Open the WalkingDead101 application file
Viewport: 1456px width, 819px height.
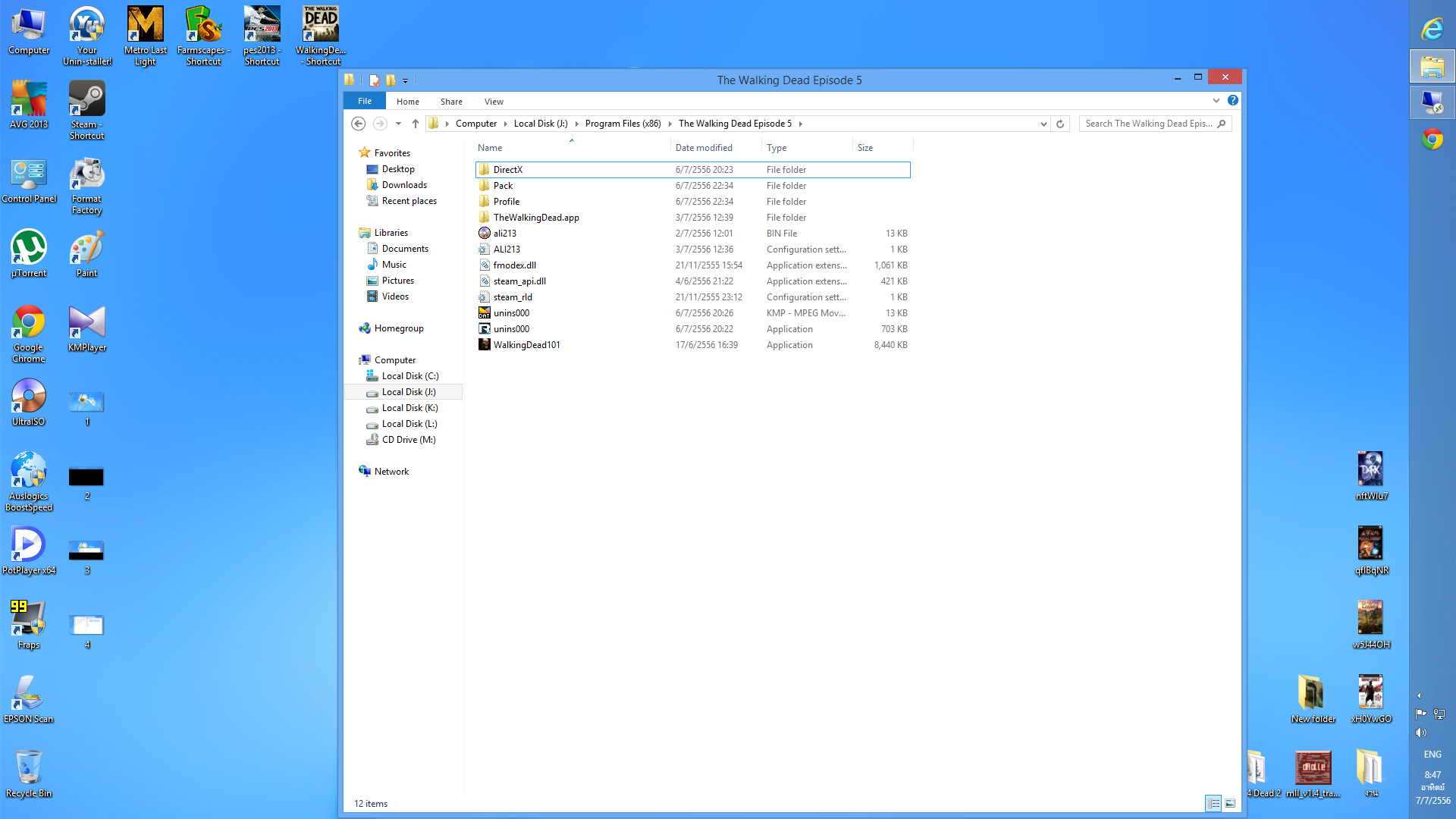pos(526,345)
